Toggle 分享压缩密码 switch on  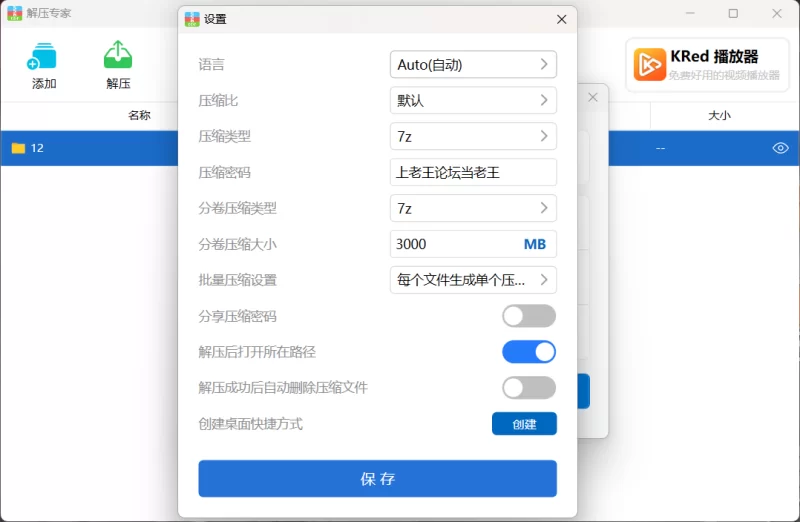click(x=529, y=316)
